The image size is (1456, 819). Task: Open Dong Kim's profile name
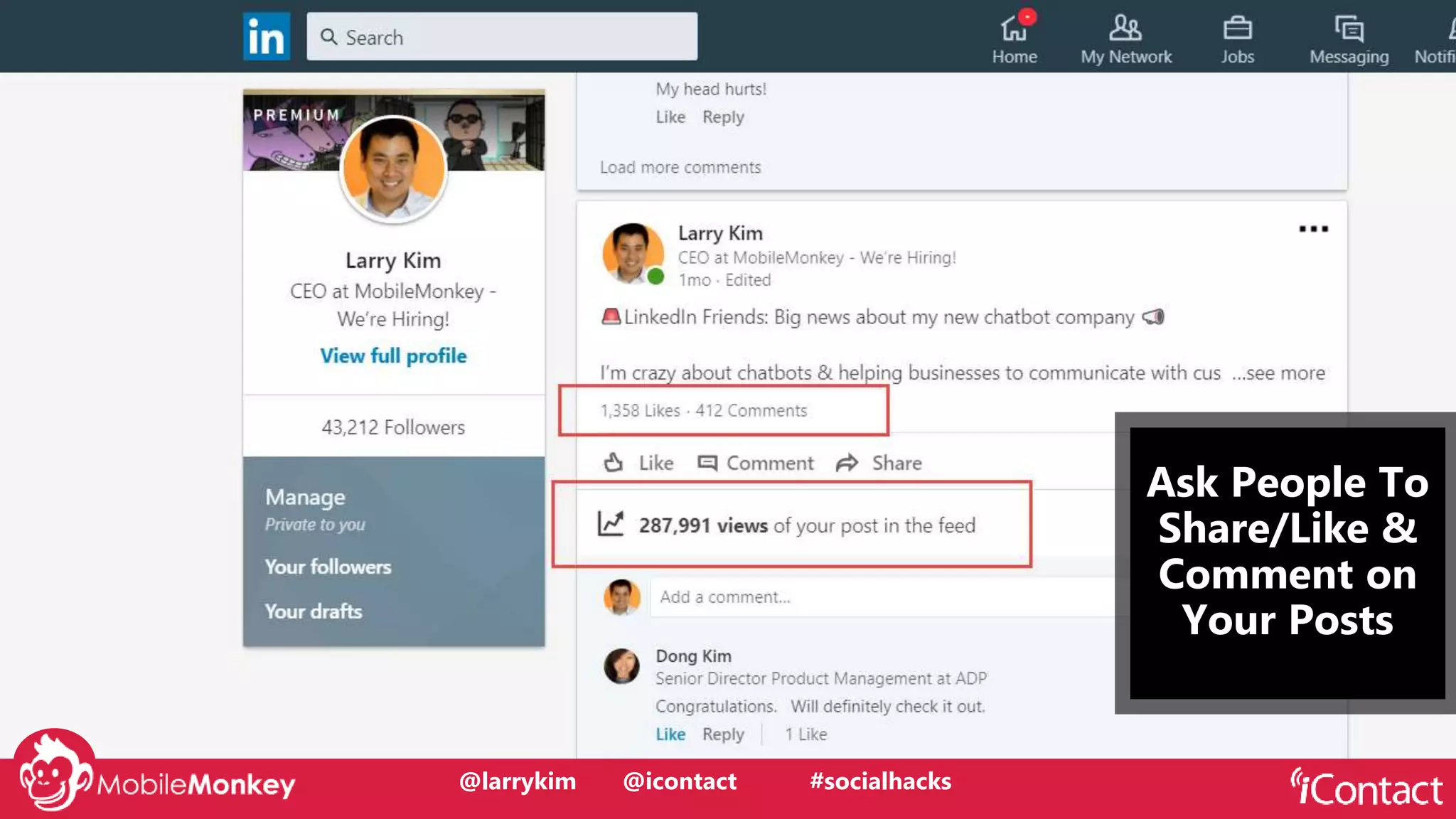pos(693,656)
